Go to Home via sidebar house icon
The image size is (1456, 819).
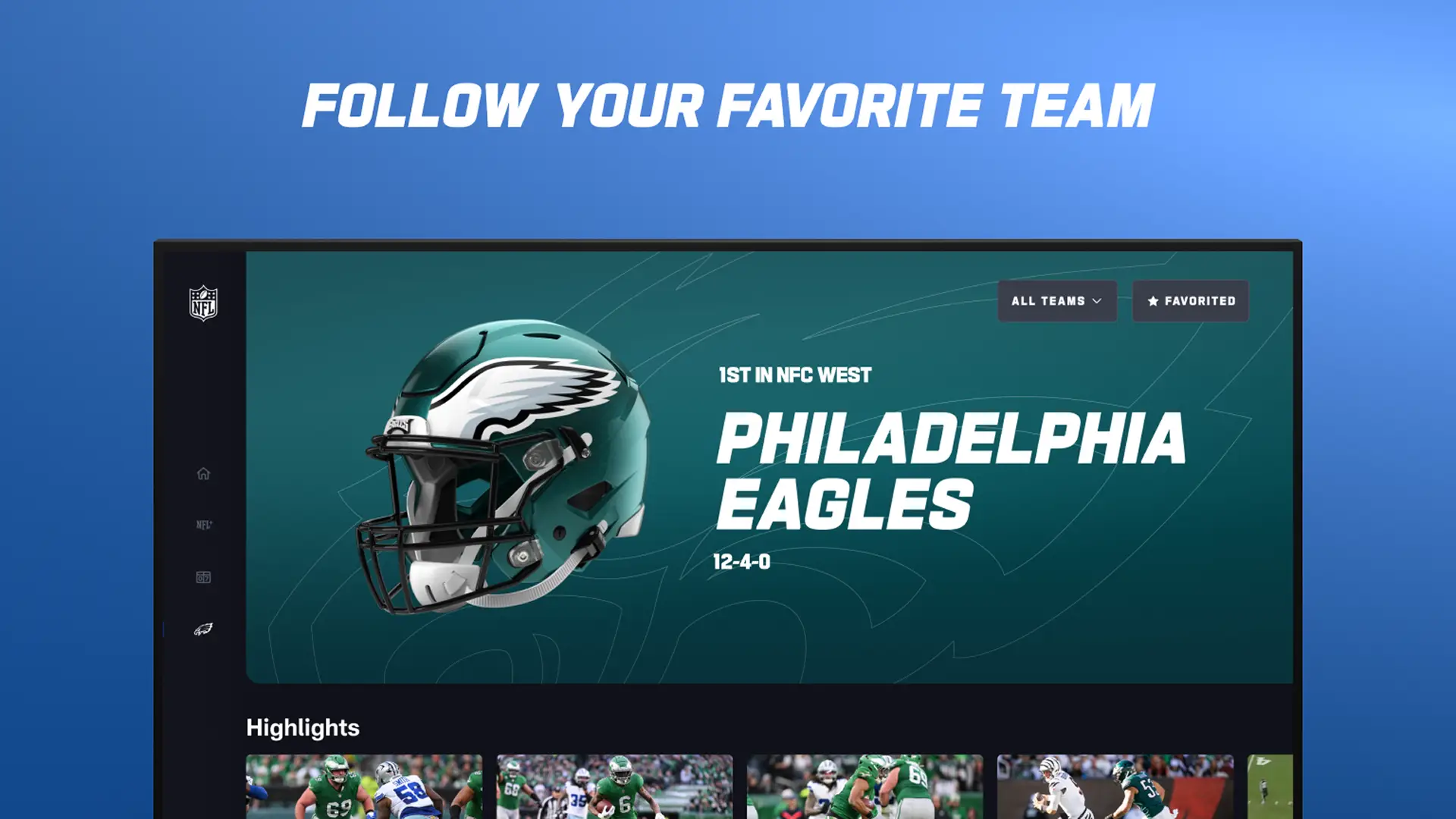pos(203,474)
